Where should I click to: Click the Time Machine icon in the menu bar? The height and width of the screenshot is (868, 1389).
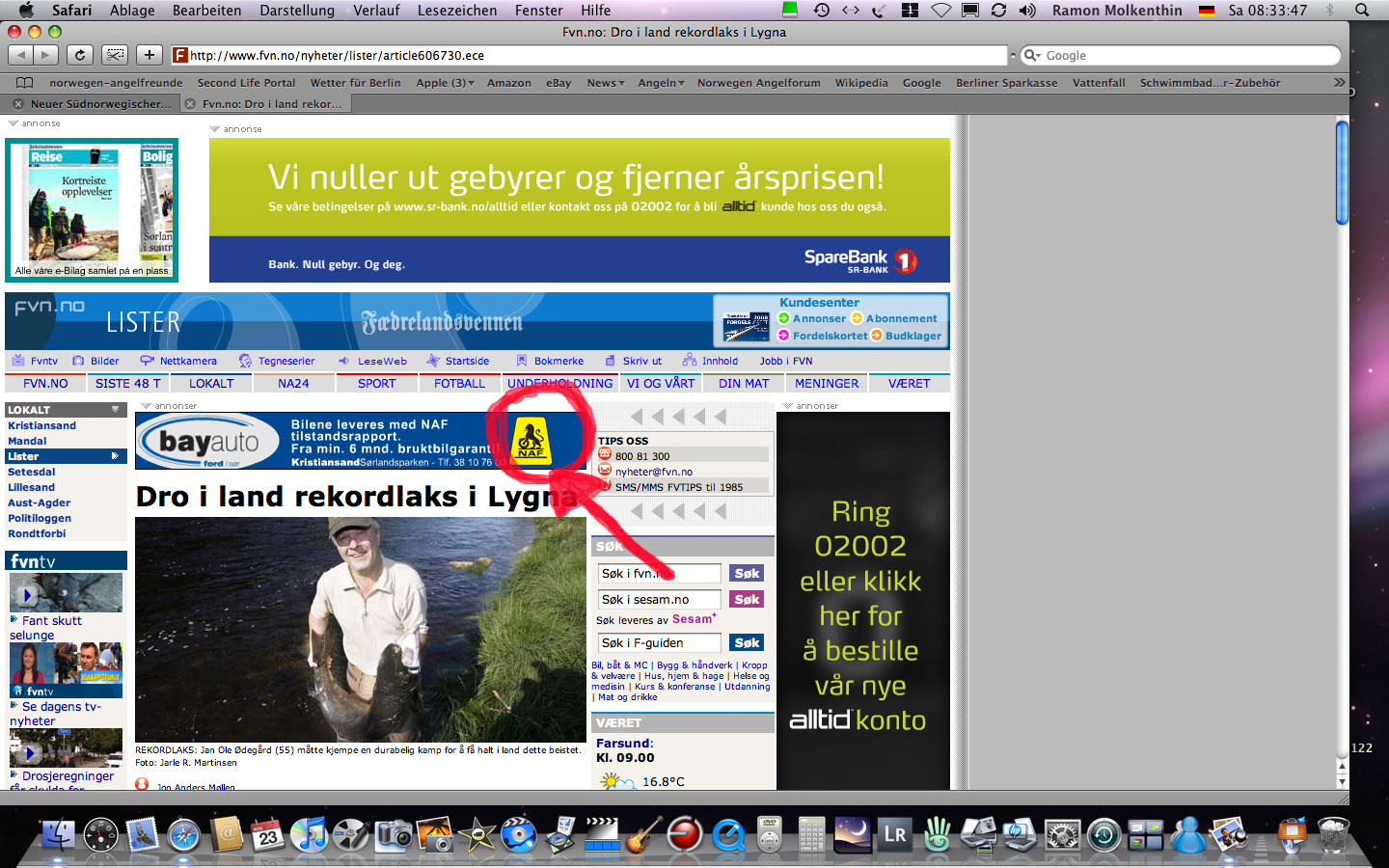click(821, 11)
